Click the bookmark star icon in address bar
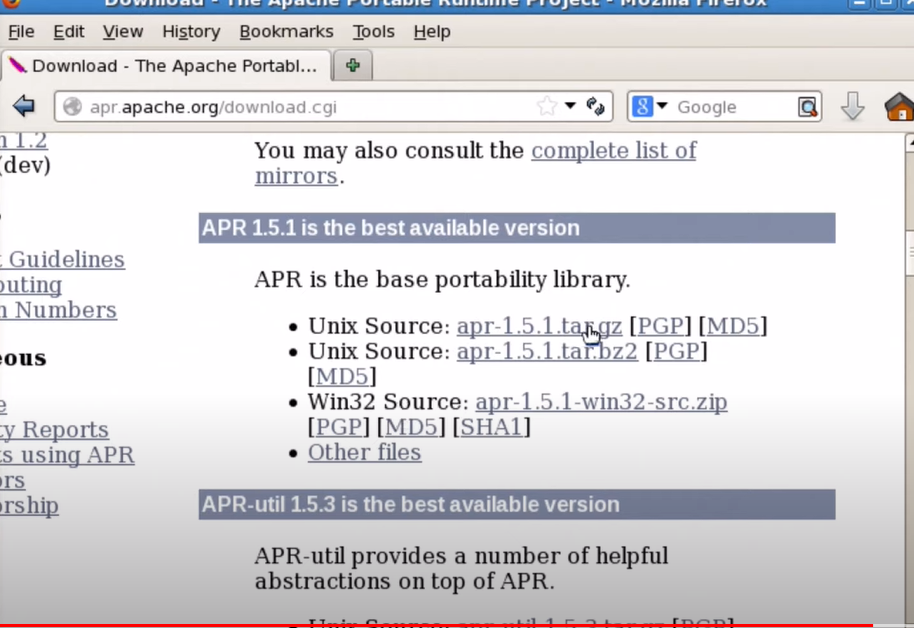 (x=547, y=106)
